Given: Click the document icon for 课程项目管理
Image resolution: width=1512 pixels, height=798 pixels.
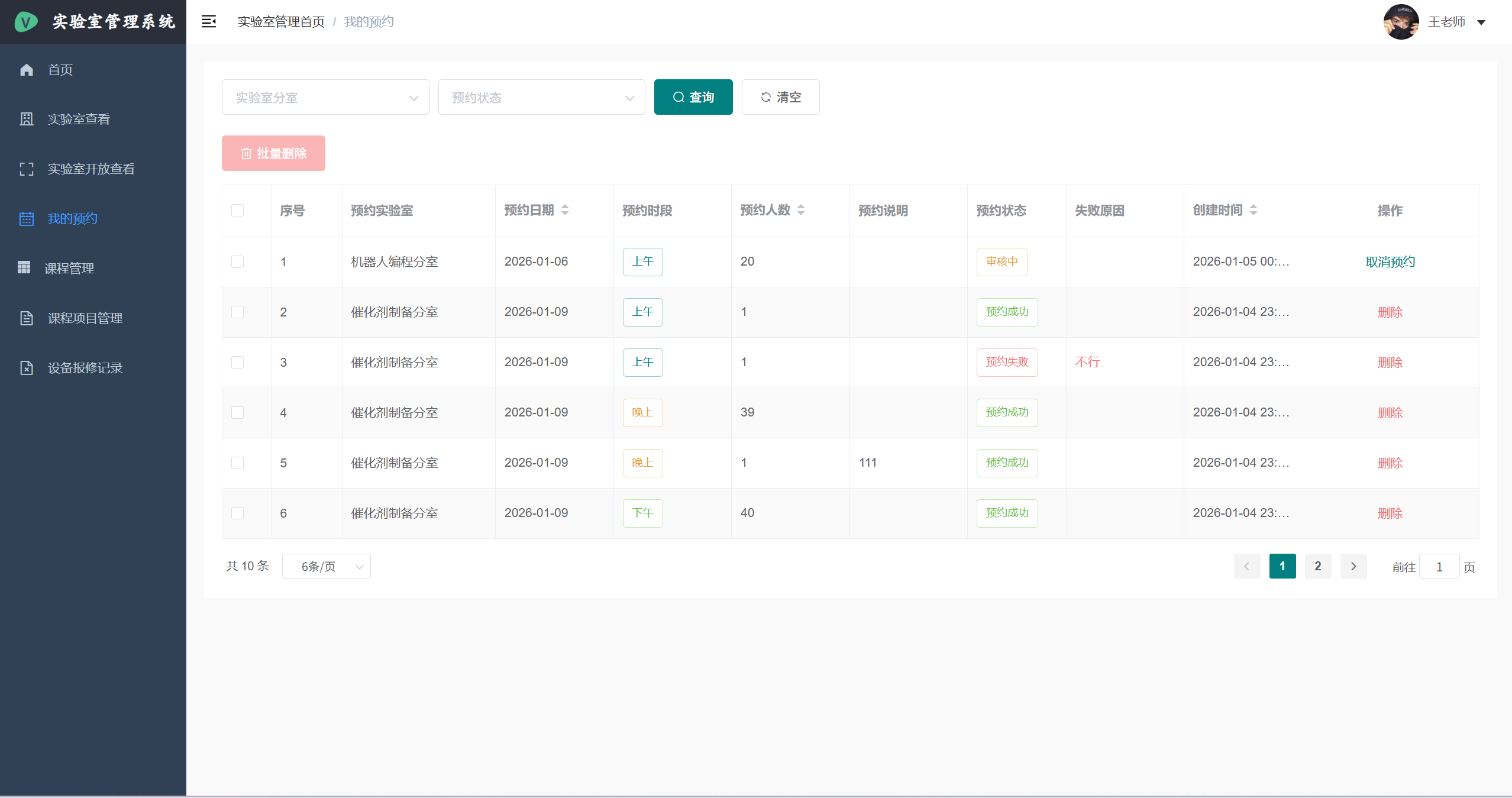Looking at the screenshot, I should click(27, 318).
